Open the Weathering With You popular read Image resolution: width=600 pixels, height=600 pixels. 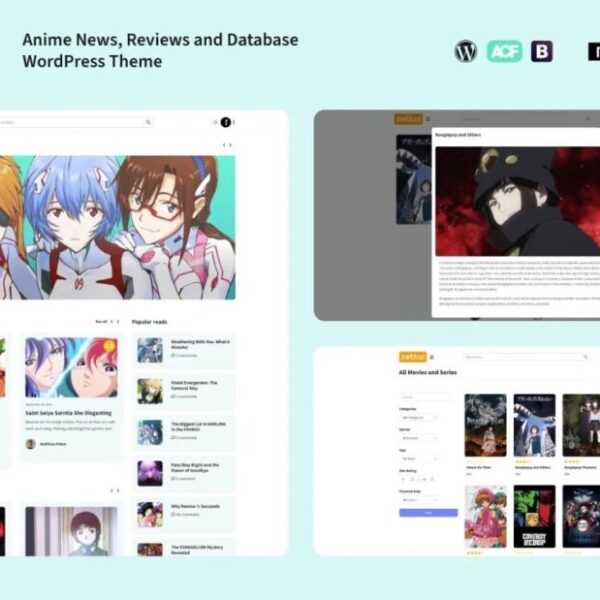click(184, 350)
